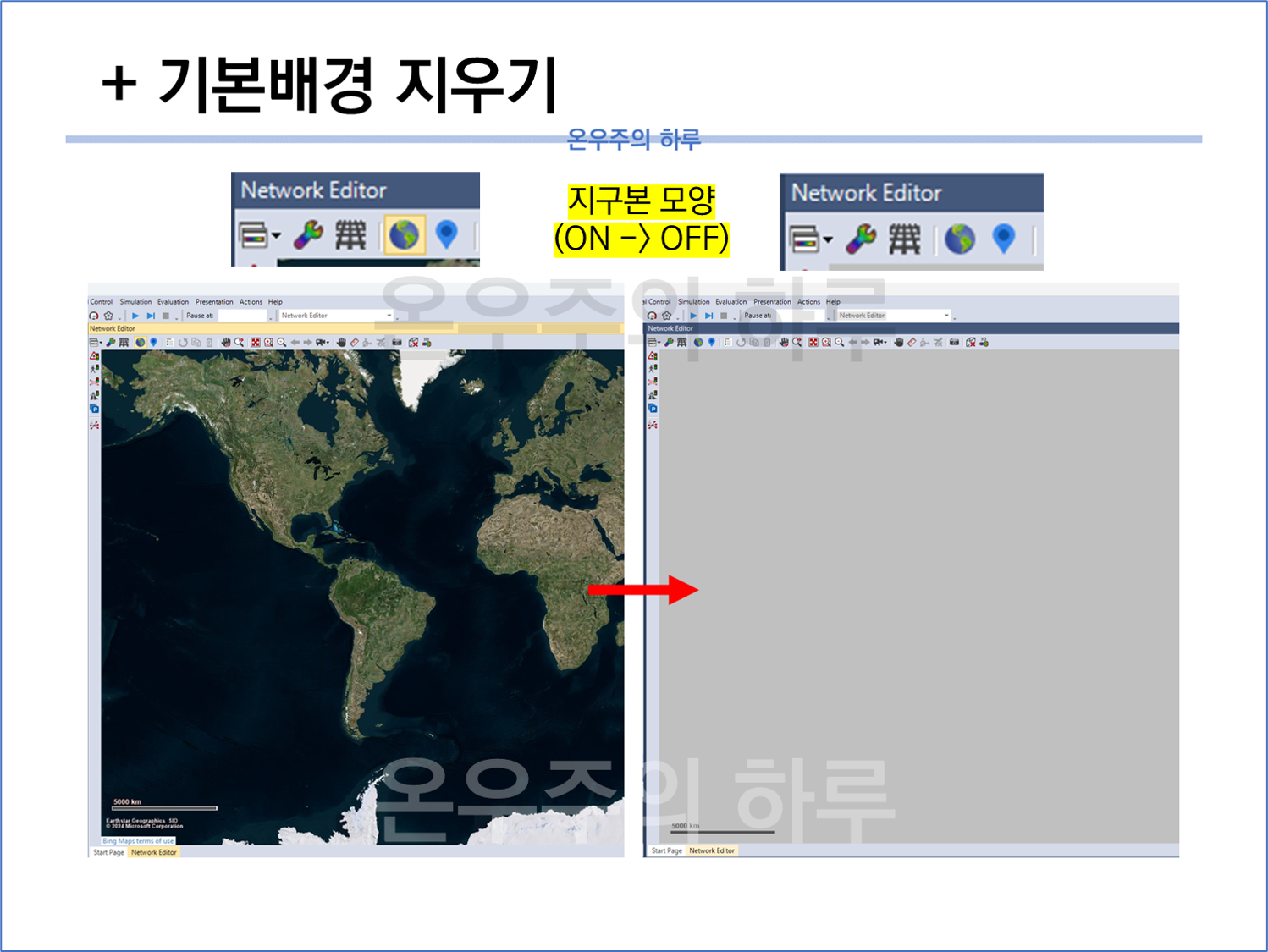Switch to the Network Editor bottom tab in the right gray window
The image size is (1268, 952).
coord(712,850)
